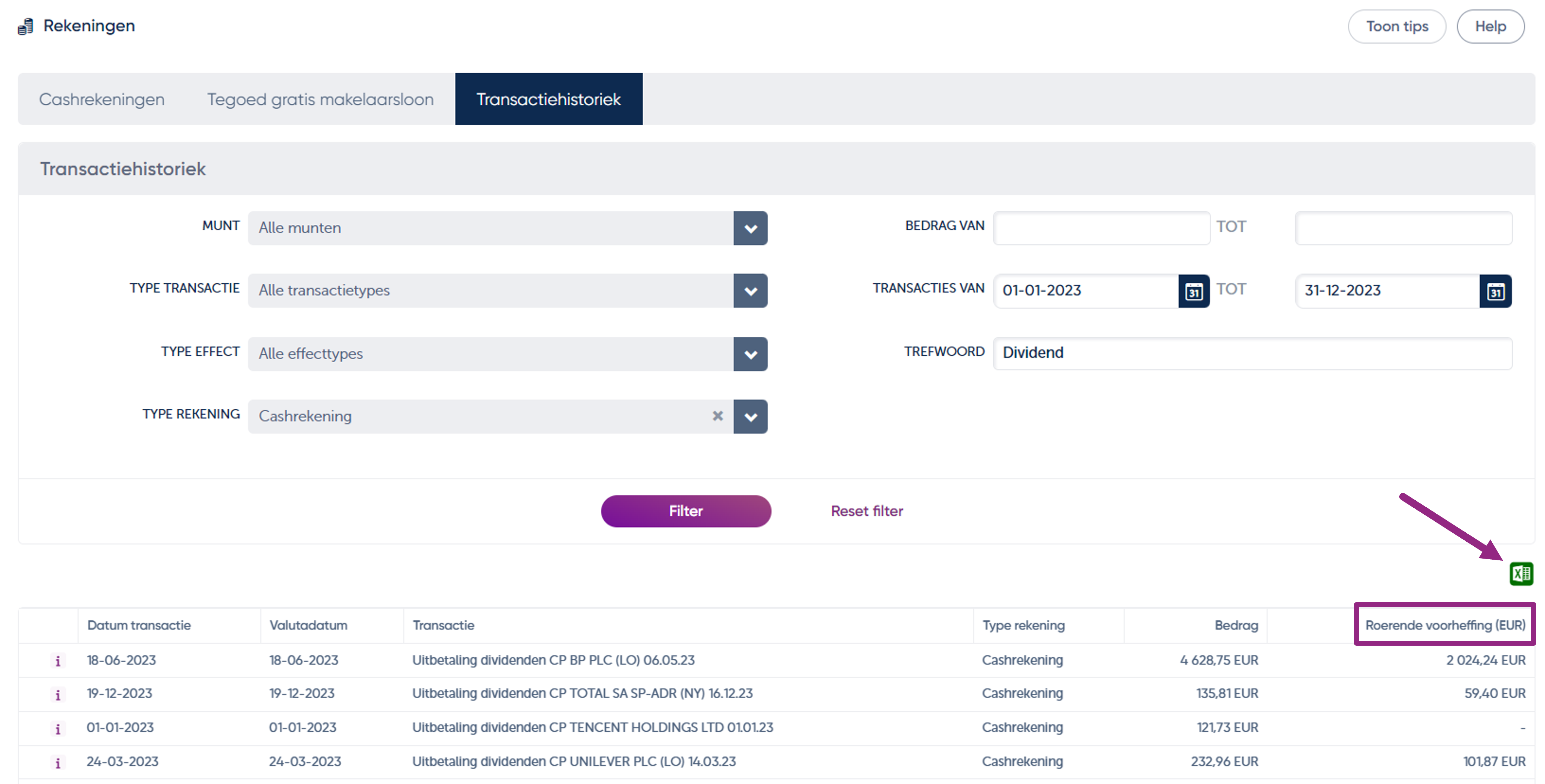The width and height of the screenshot is (1545, 784).
Task: Select the Transactiehistoriek tab
Action: pyautogui.click(x=549, y=99)
